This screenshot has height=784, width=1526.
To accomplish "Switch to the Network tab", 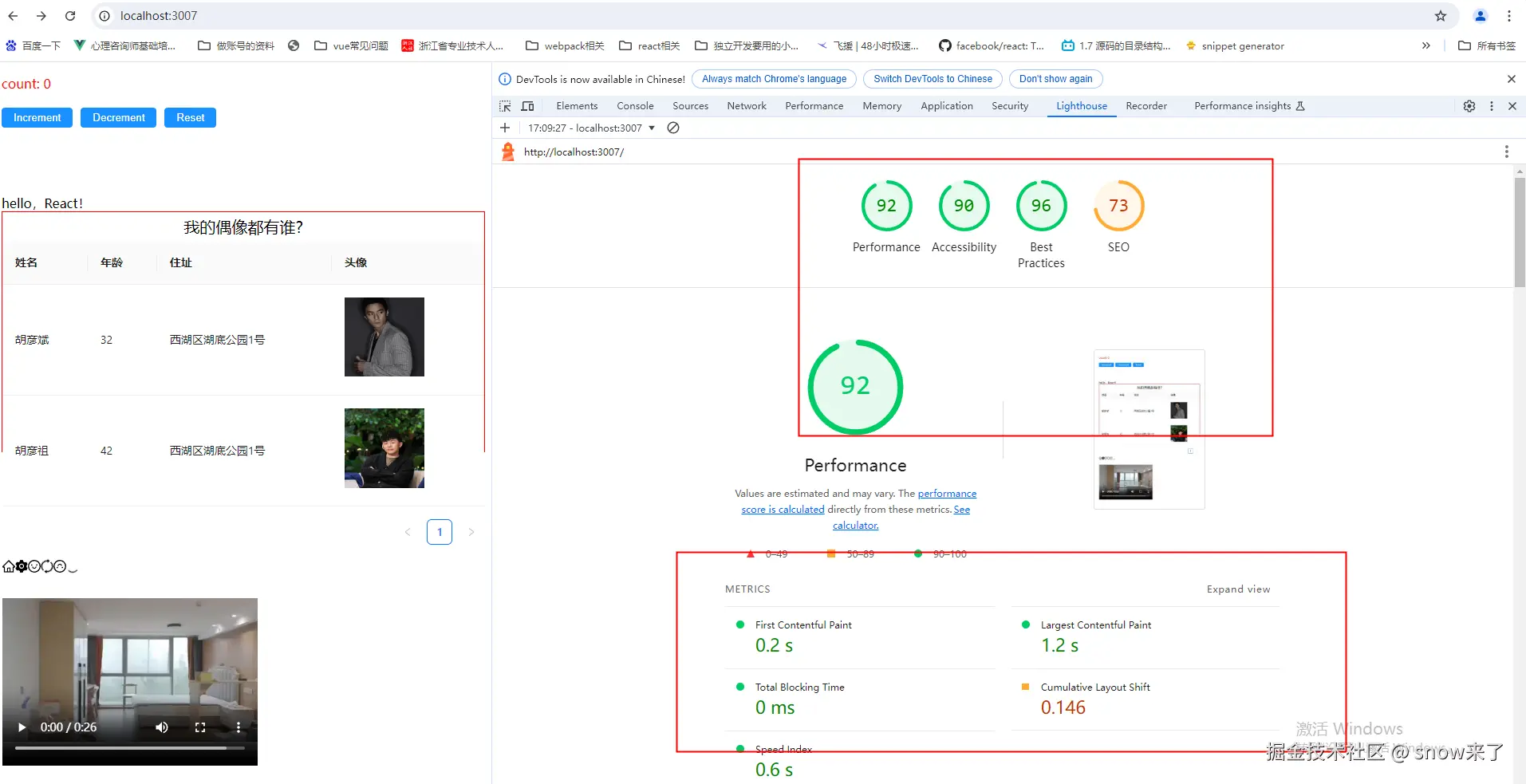I will [x=747, y=106].
